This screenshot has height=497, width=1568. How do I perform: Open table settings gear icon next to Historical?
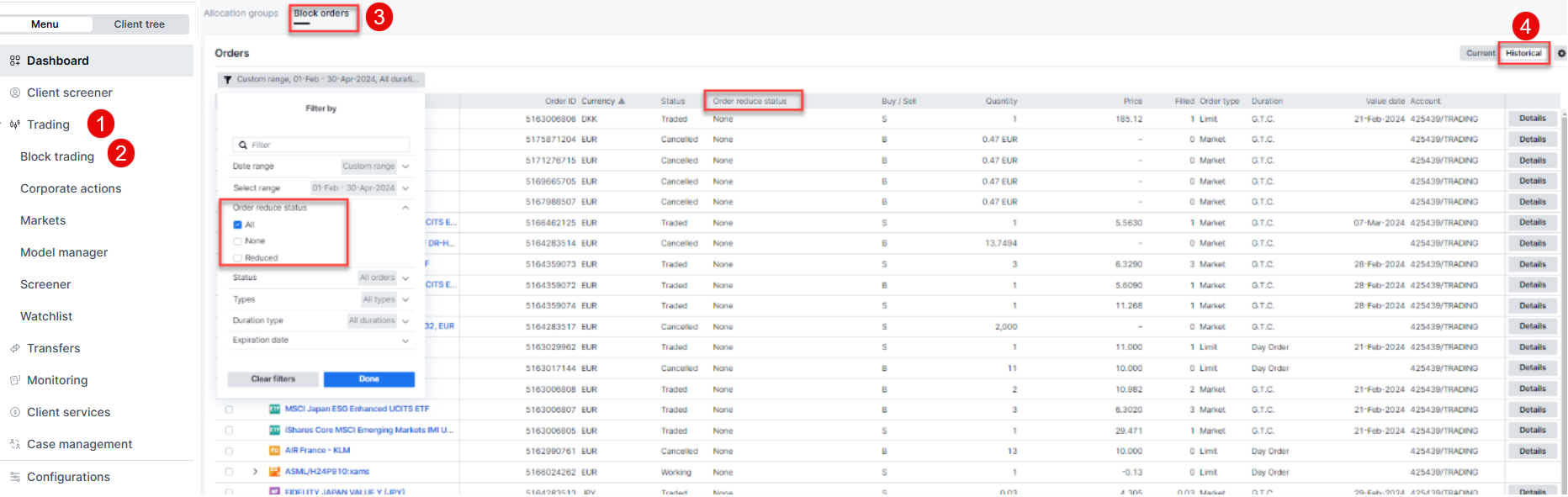[1561, 53]
